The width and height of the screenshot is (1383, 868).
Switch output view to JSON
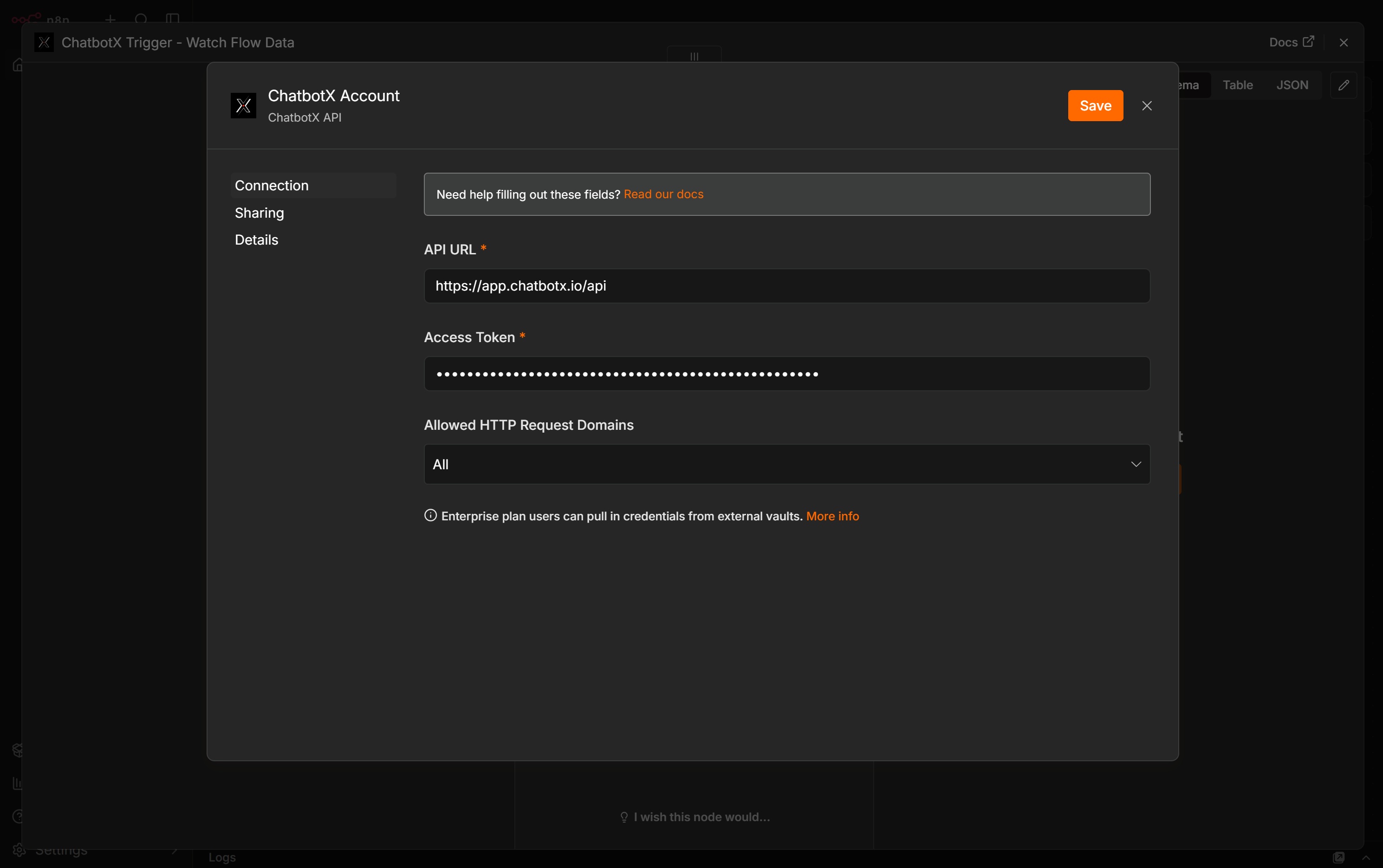pyautogui.click(x=1292, y=85)
